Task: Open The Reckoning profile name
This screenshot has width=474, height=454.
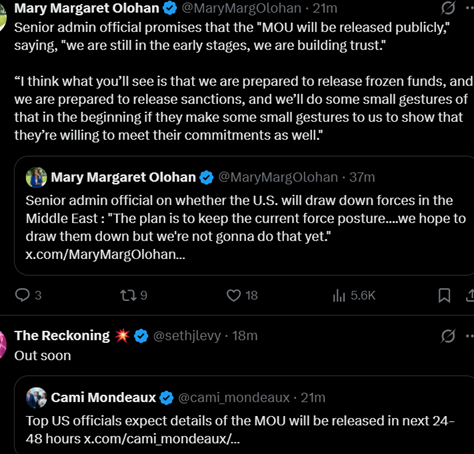Action: click(62, 336)
